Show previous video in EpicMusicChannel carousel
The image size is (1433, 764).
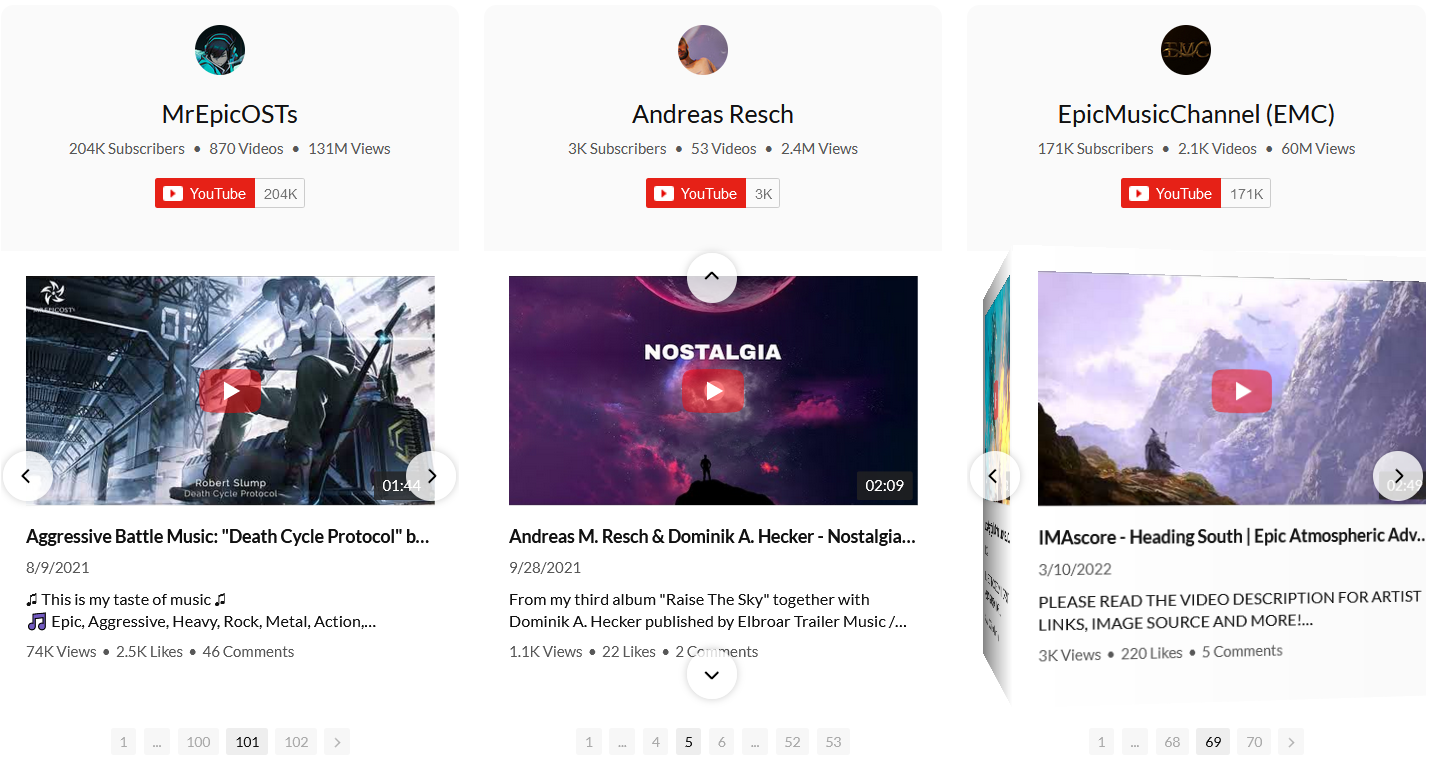click(x=994, y=476)
